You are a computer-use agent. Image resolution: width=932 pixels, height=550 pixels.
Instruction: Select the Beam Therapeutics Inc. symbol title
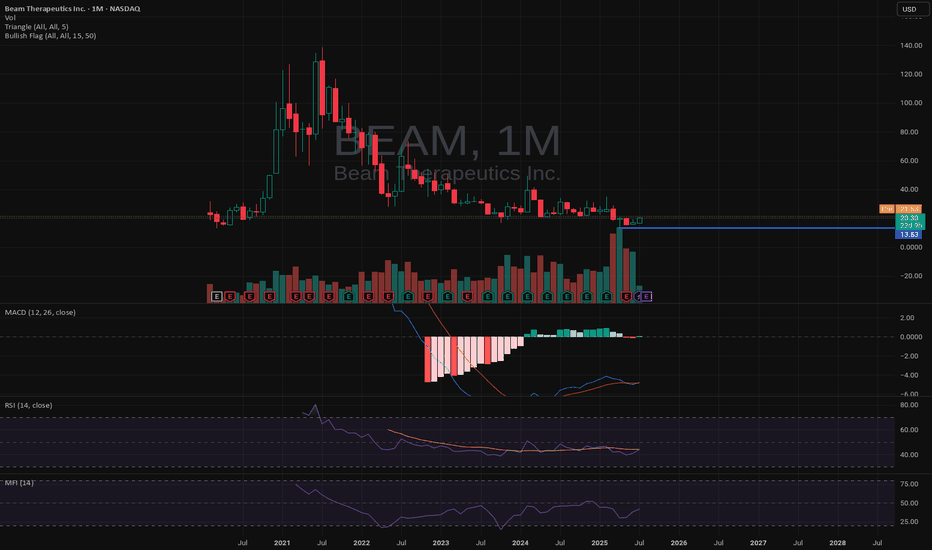coord(73,9)
